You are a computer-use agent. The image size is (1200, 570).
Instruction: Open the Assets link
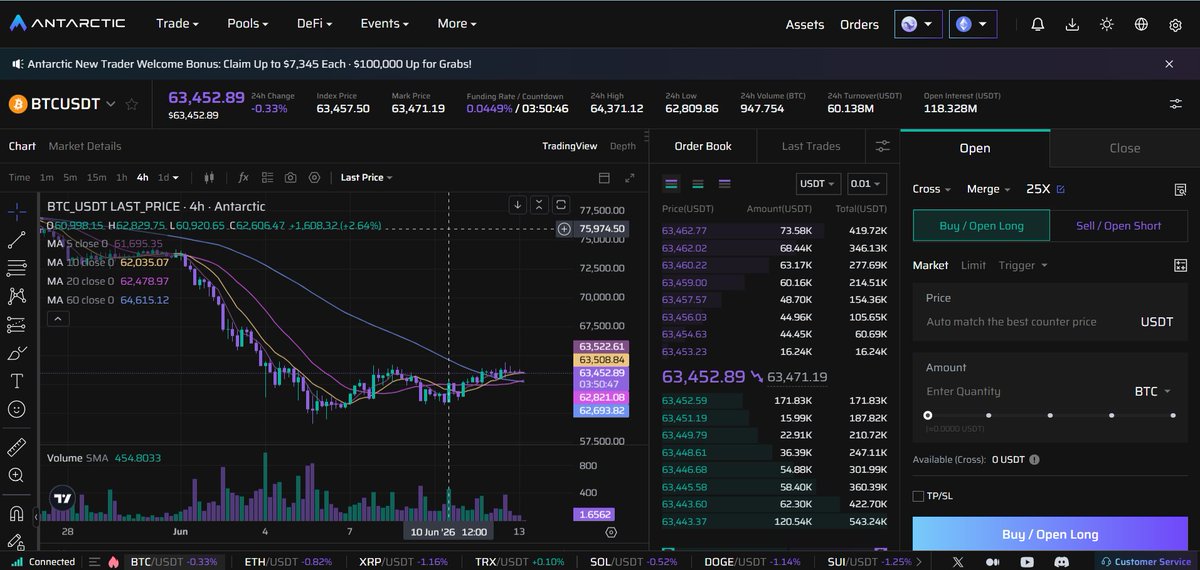(x=805, y=24)
